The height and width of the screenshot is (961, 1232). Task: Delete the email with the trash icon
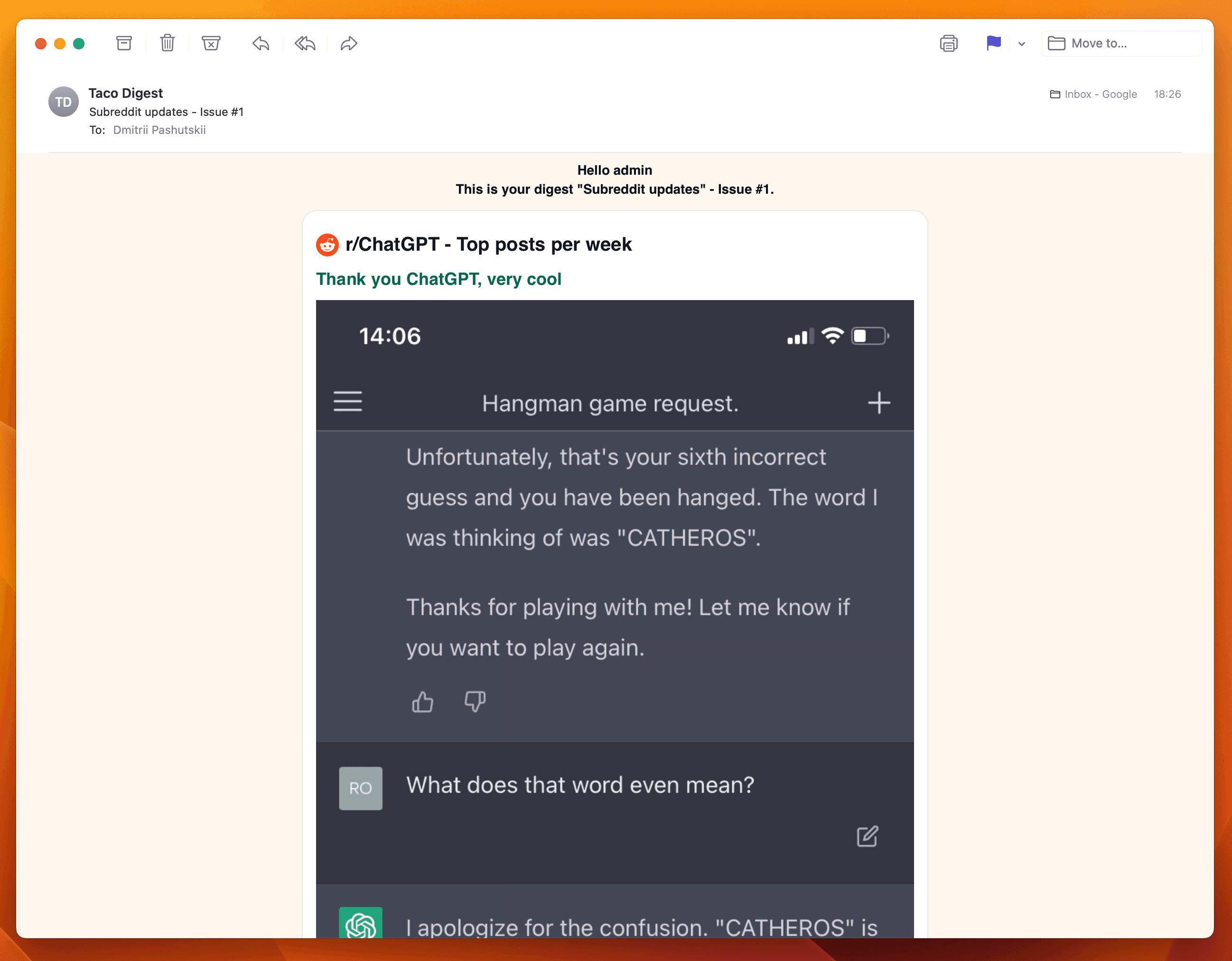[x=168, y=44]
